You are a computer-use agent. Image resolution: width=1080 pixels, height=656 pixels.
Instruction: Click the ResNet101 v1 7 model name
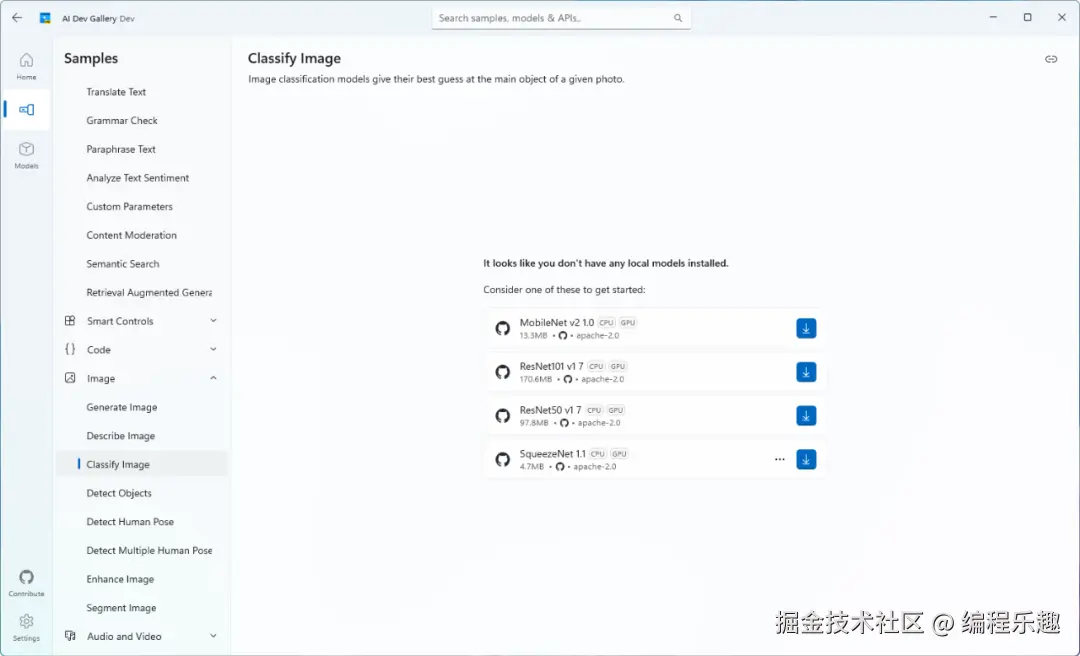point(551,366)
